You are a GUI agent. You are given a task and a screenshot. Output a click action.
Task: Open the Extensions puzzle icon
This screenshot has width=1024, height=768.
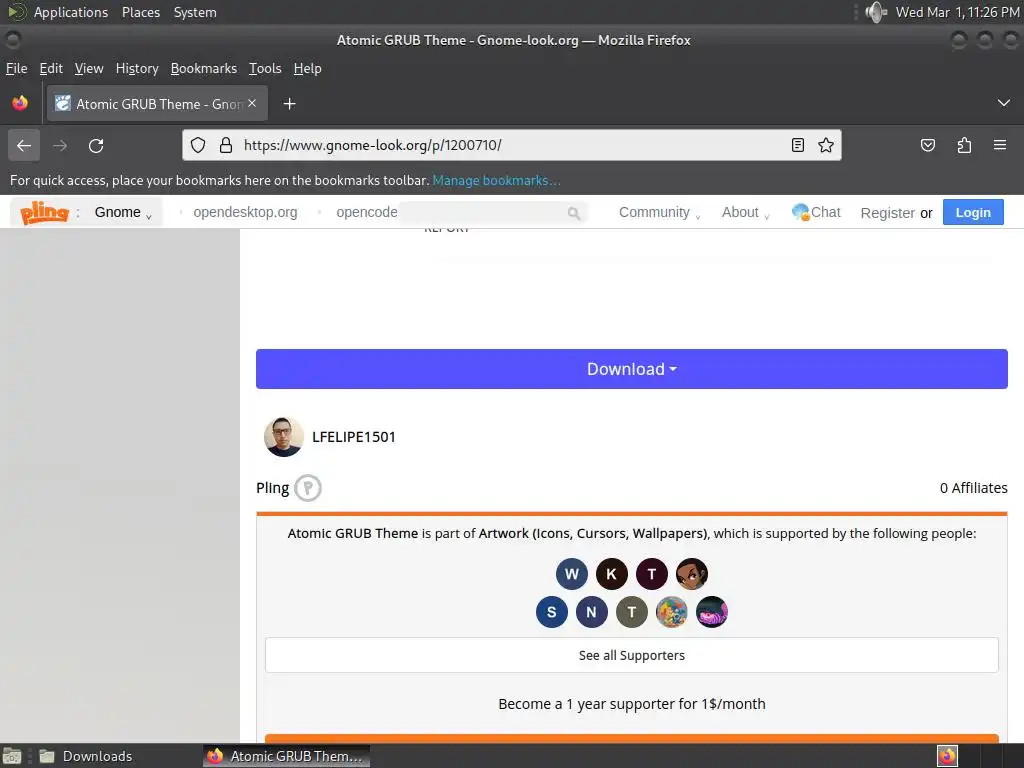[x=964, y=145]
